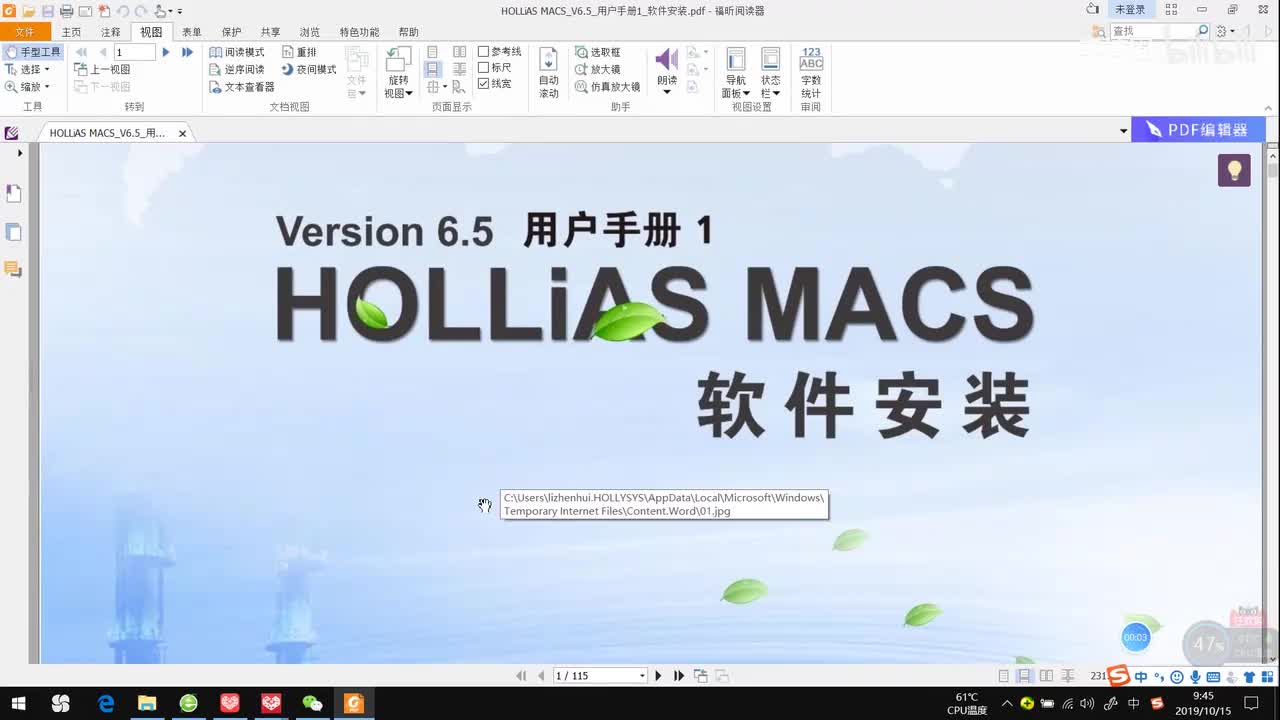Go to next page in status bar
Image resolution: width=1280 pixels, height=720 pixels.
pyautogui.click(x=658, y=676)
